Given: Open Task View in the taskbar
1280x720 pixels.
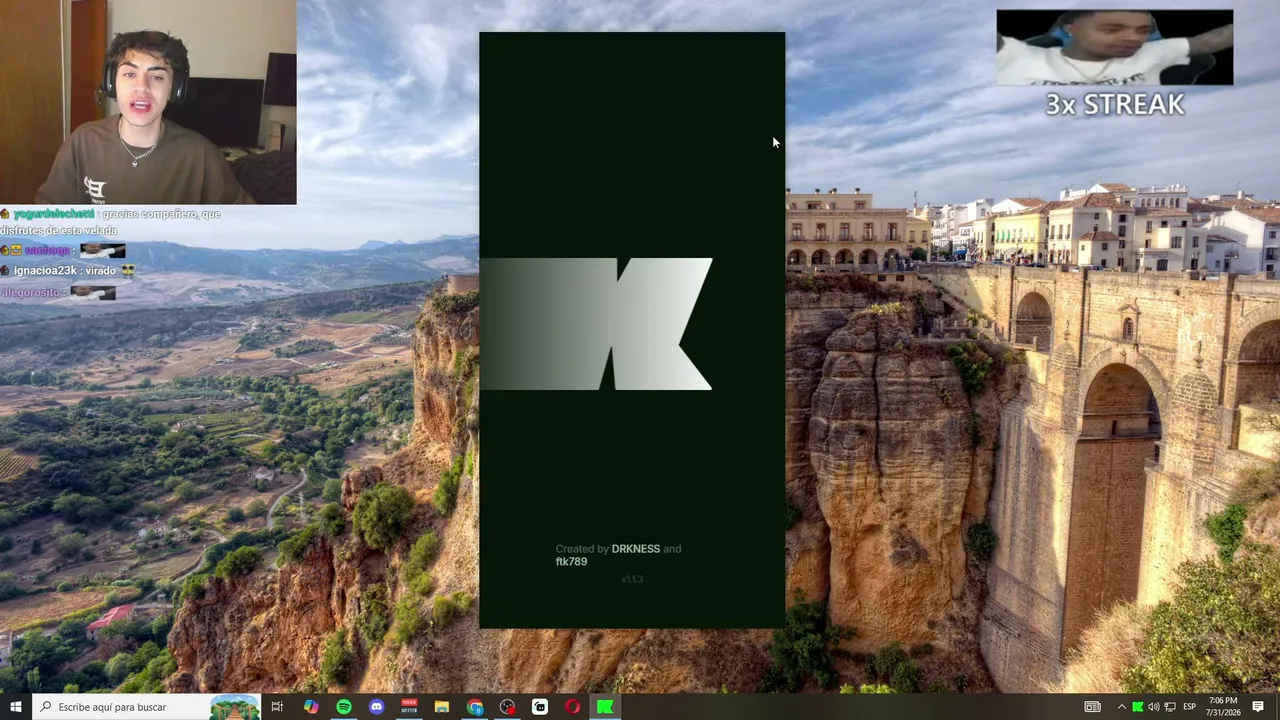Looking at the screenshot, I should pos(277,707).
